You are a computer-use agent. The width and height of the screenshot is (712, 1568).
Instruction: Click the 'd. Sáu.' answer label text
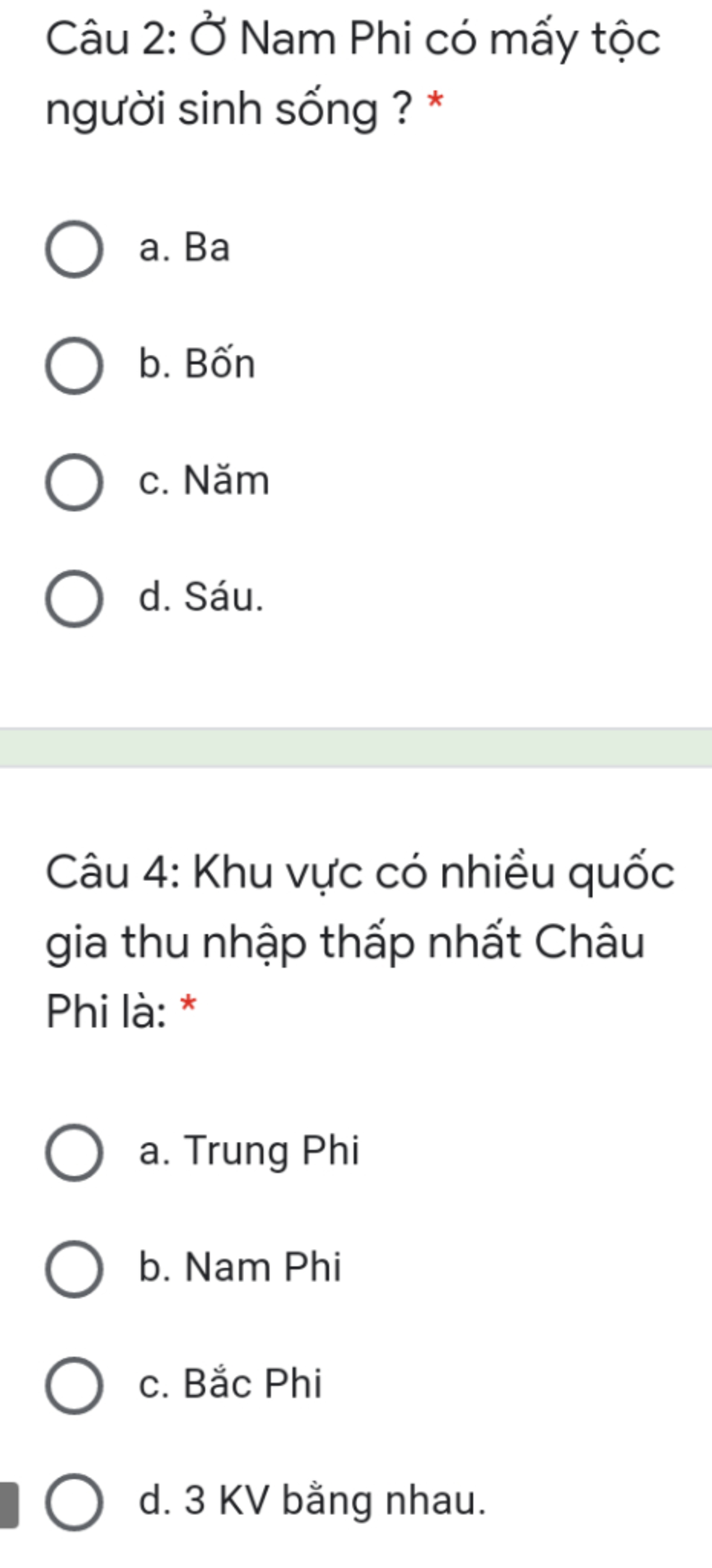[x=202, y=597]
